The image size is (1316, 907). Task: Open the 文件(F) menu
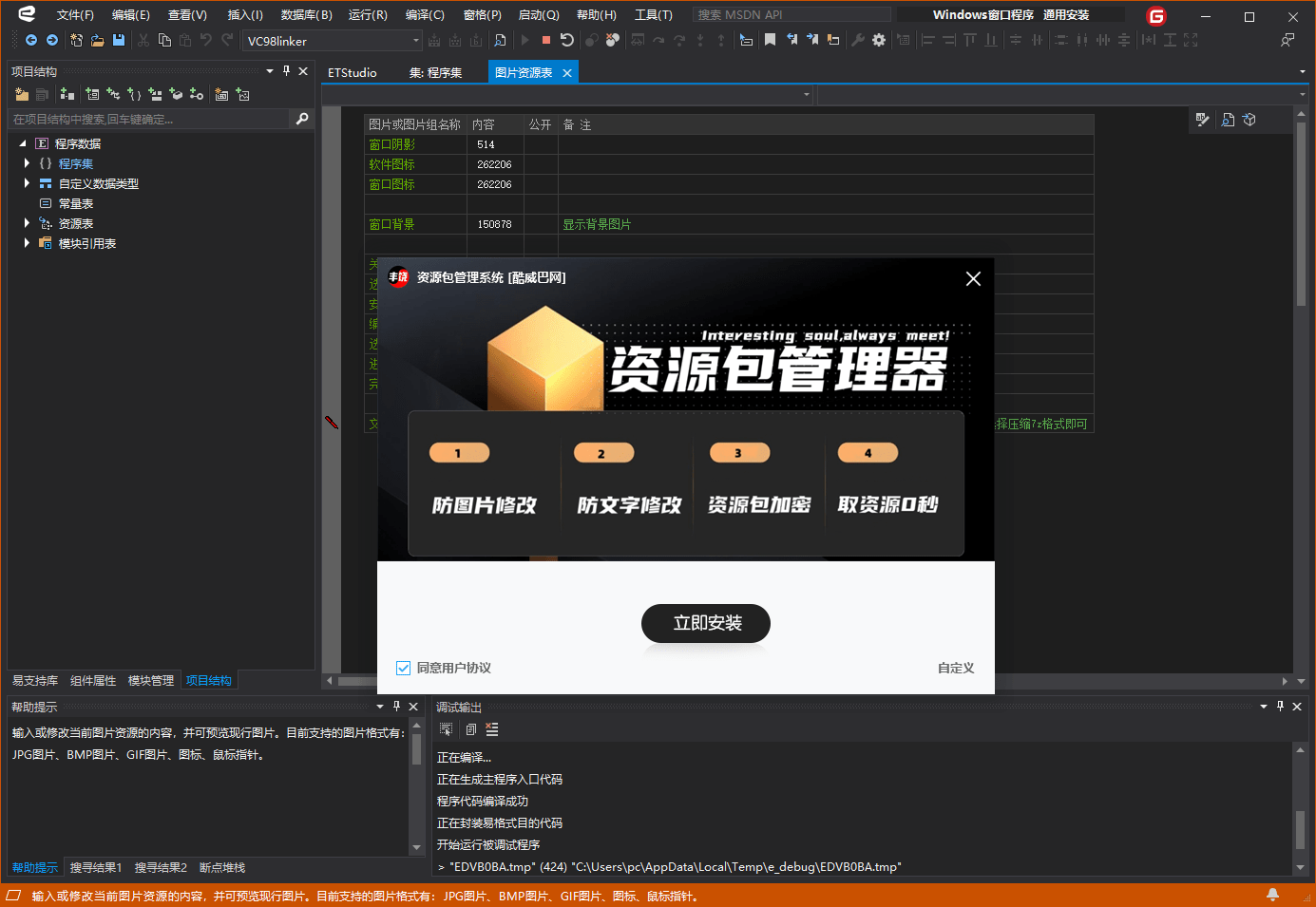75,15
